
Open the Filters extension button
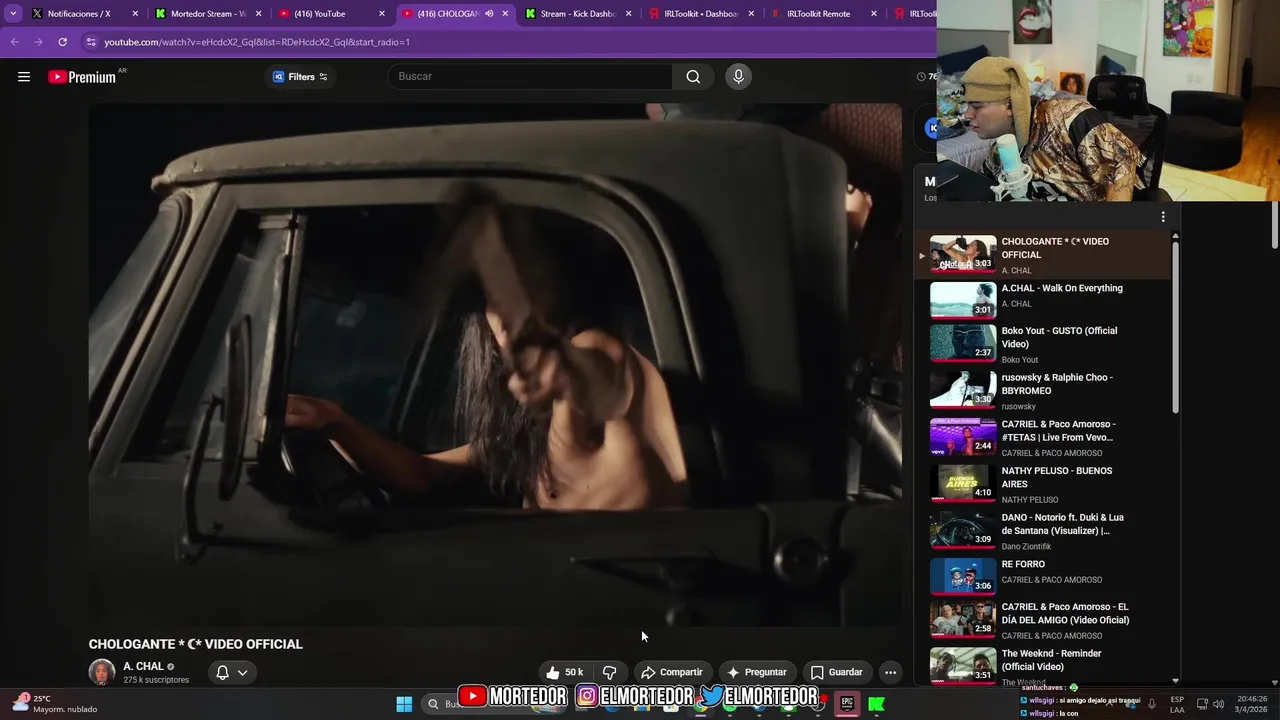pyautogui.click(x=300, y=77)
